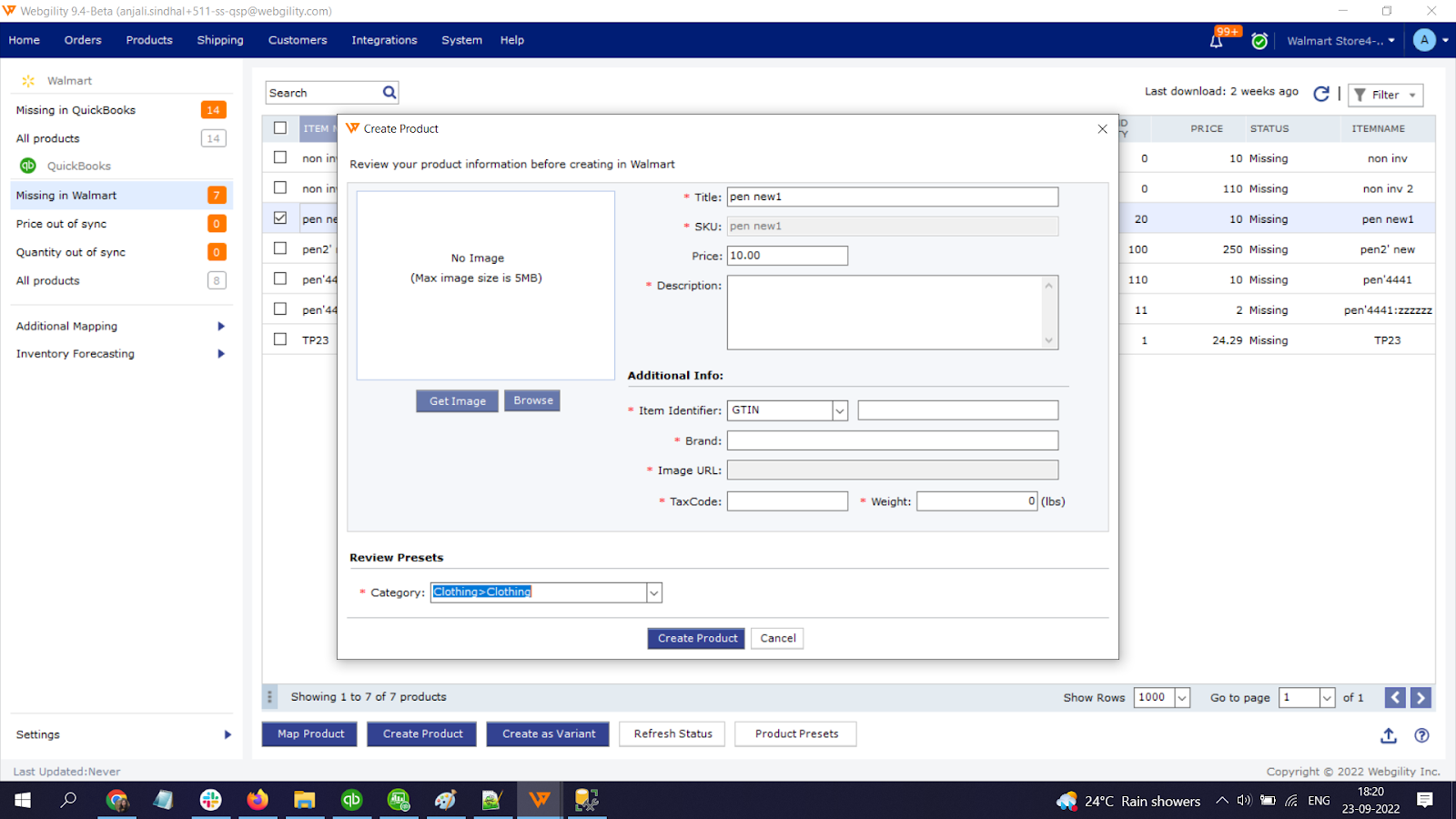Click the Create Product dialog button
This screenshot has height=819, width=1456.
coord(696,638)
